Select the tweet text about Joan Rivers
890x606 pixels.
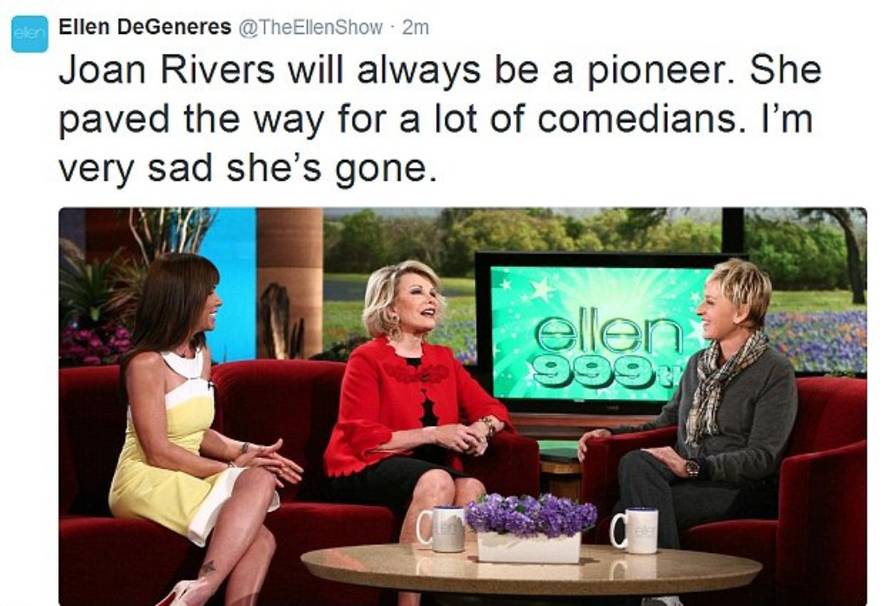pos(440,119)
